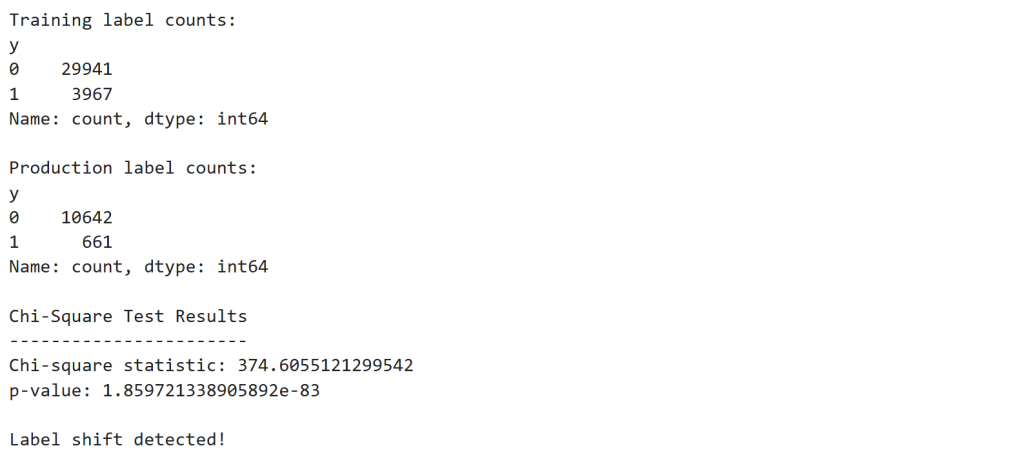Select the production count value 10642

pyautogui.click(x=87, y=217)
